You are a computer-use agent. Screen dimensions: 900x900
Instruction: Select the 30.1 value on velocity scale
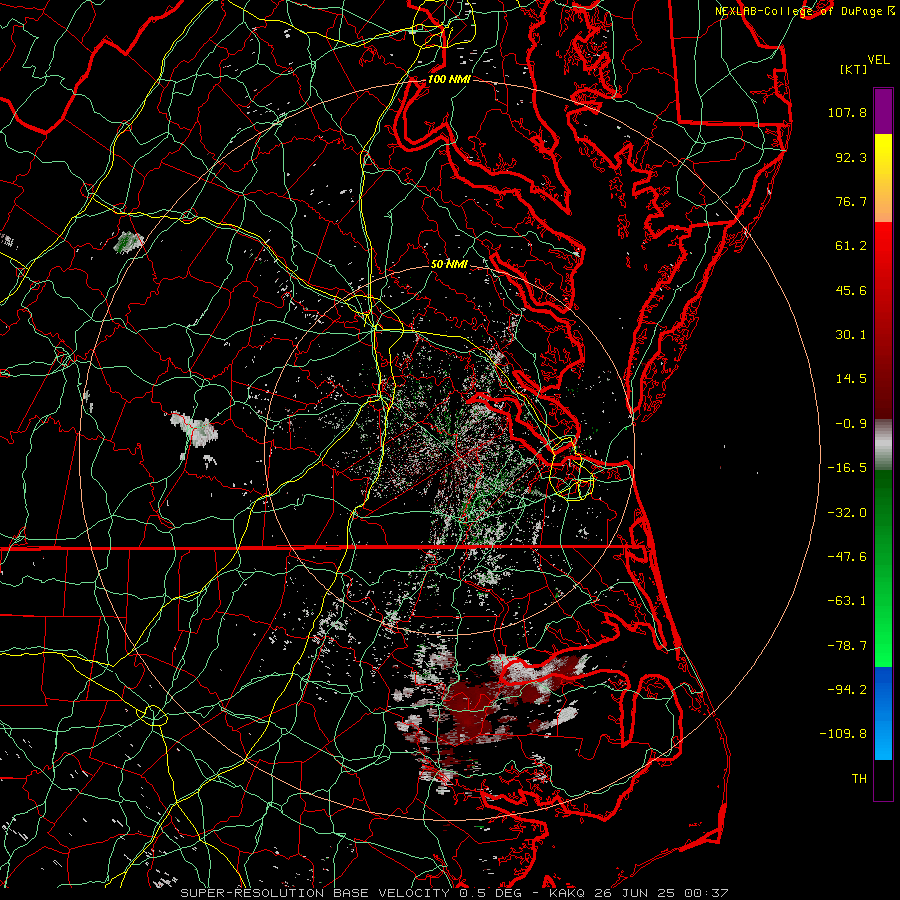[851, 335]
